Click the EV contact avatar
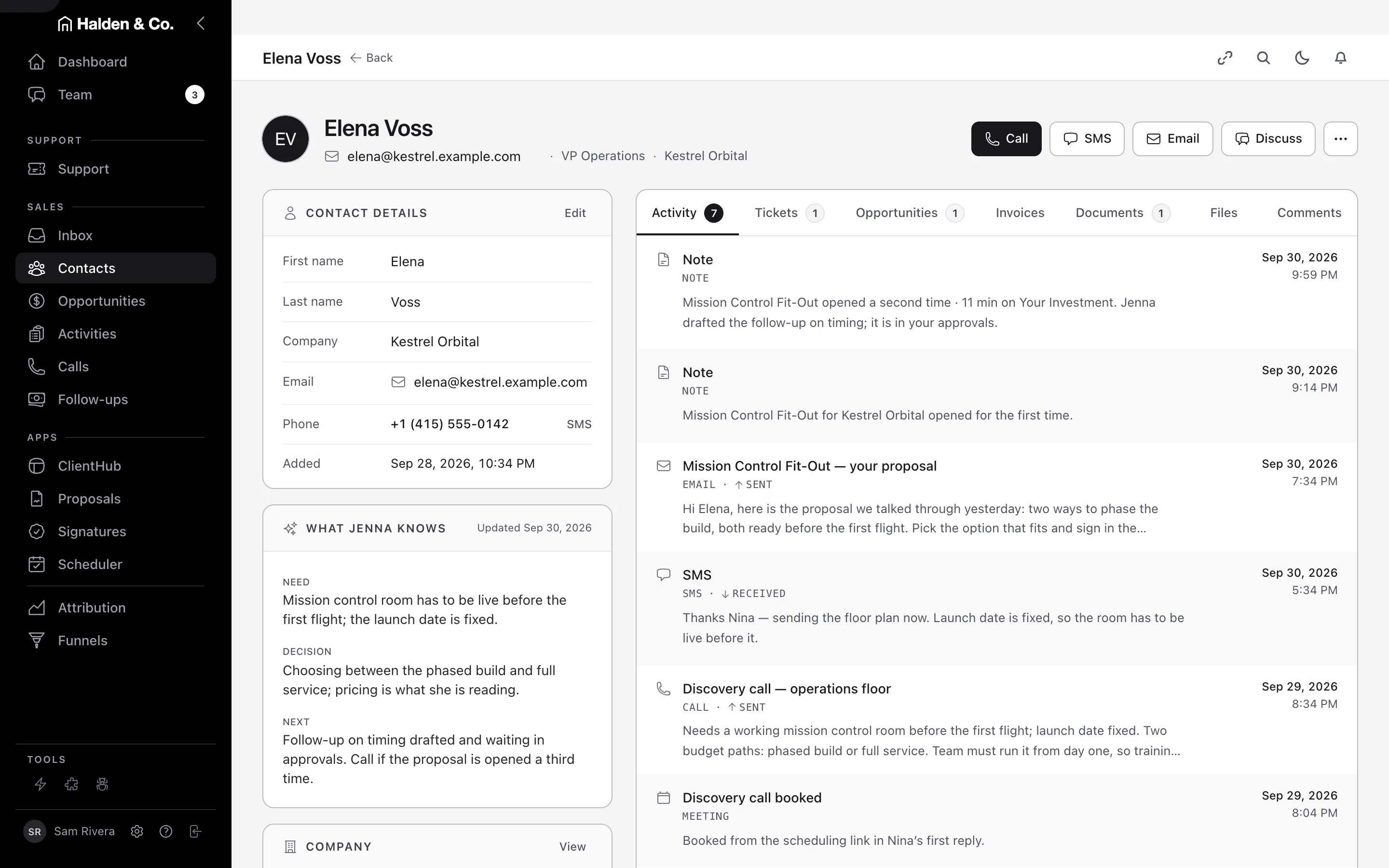 (x=285, y=139)
